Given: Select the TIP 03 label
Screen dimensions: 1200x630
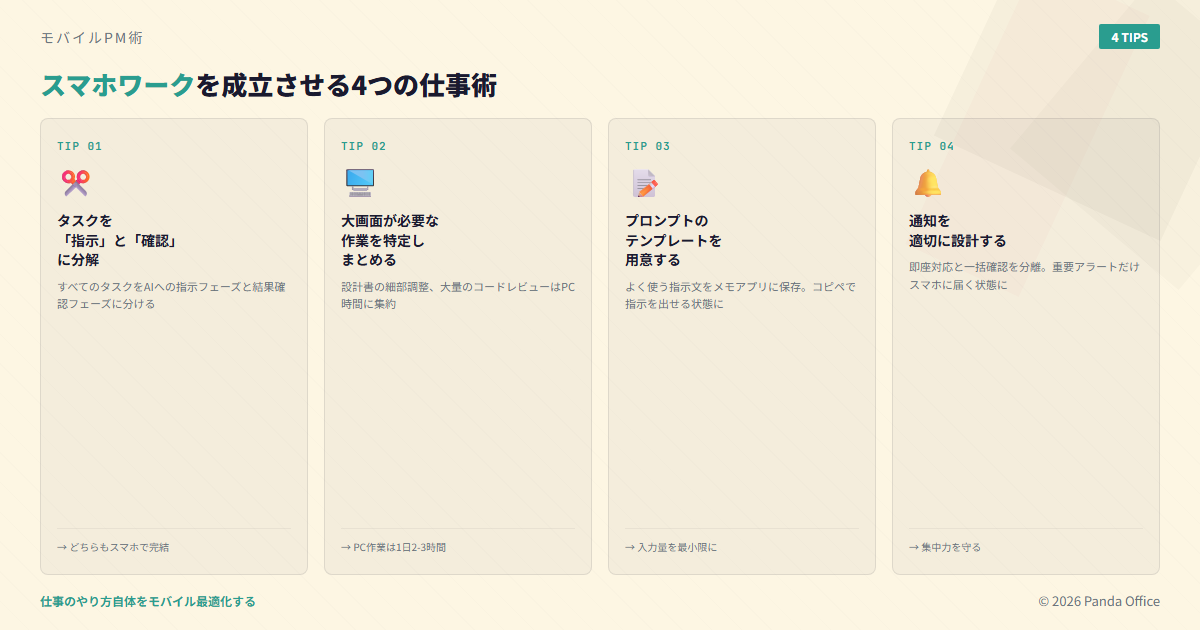Looking at the screenshot, I should coord(647,146).
